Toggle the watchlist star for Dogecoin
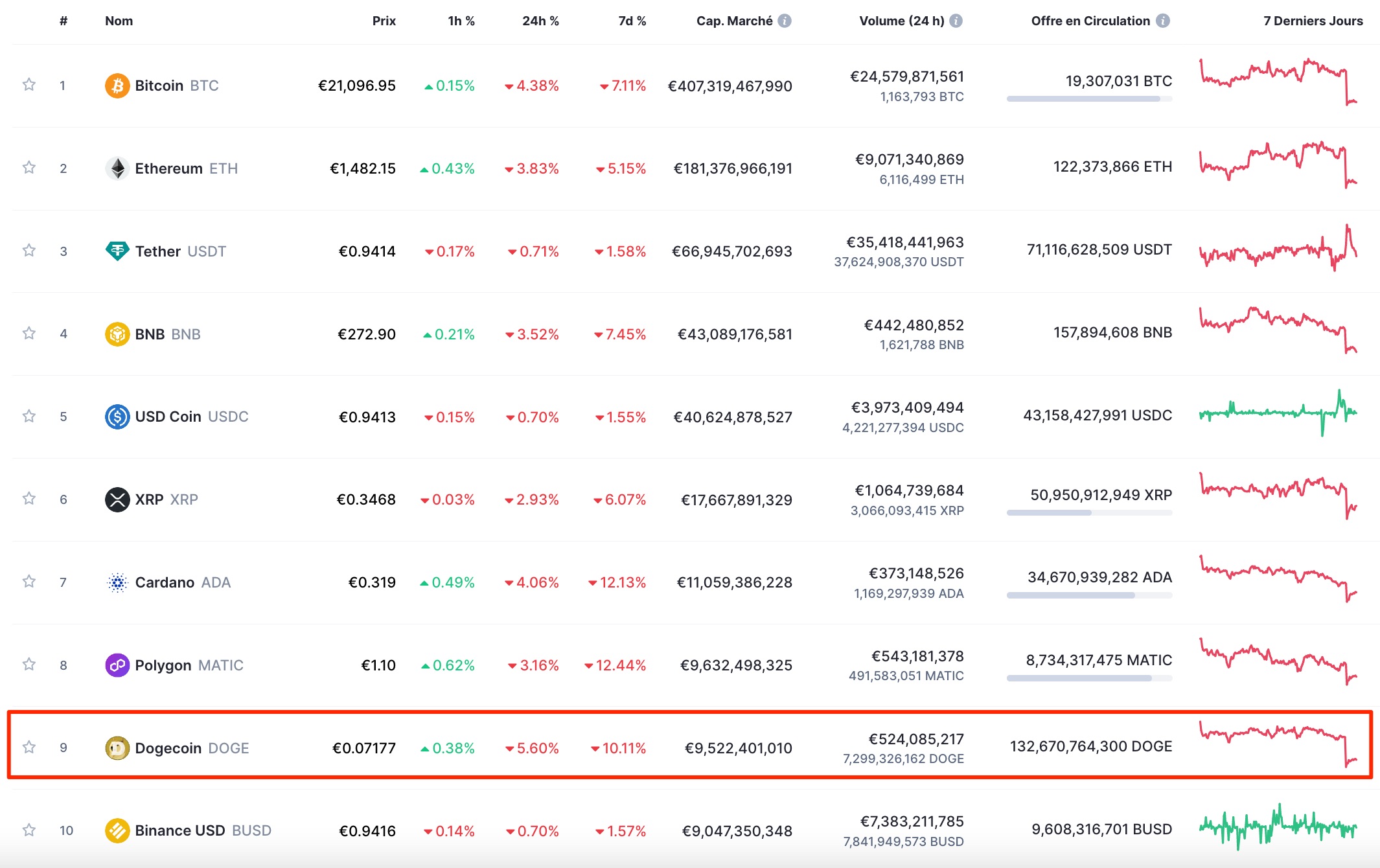Image resolution: width=1380 pixels, height=868 pixels. 29,748
